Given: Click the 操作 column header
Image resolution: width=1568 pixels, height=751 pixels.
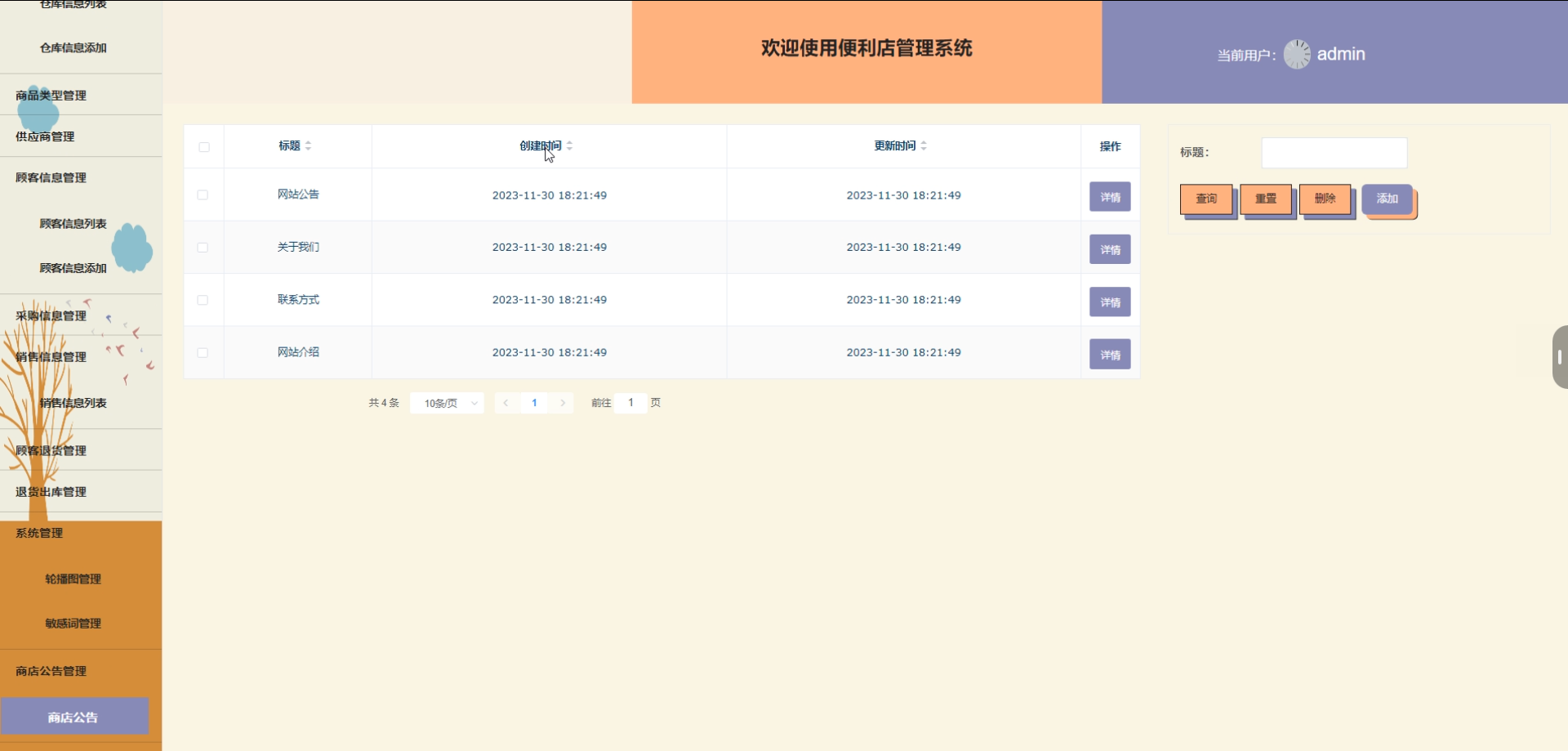Looking at the screenshot, I should tap(1110, 146).
